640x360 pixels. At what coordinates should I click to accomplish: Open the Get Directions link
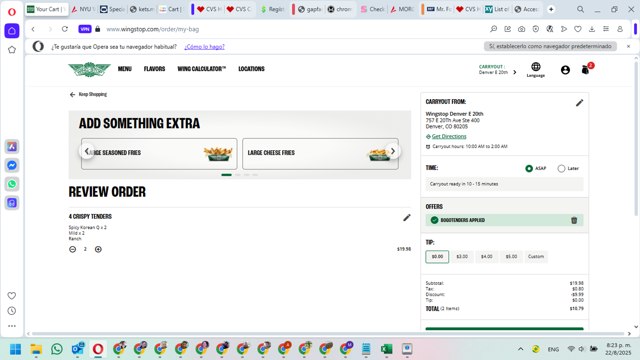(449, 136)
